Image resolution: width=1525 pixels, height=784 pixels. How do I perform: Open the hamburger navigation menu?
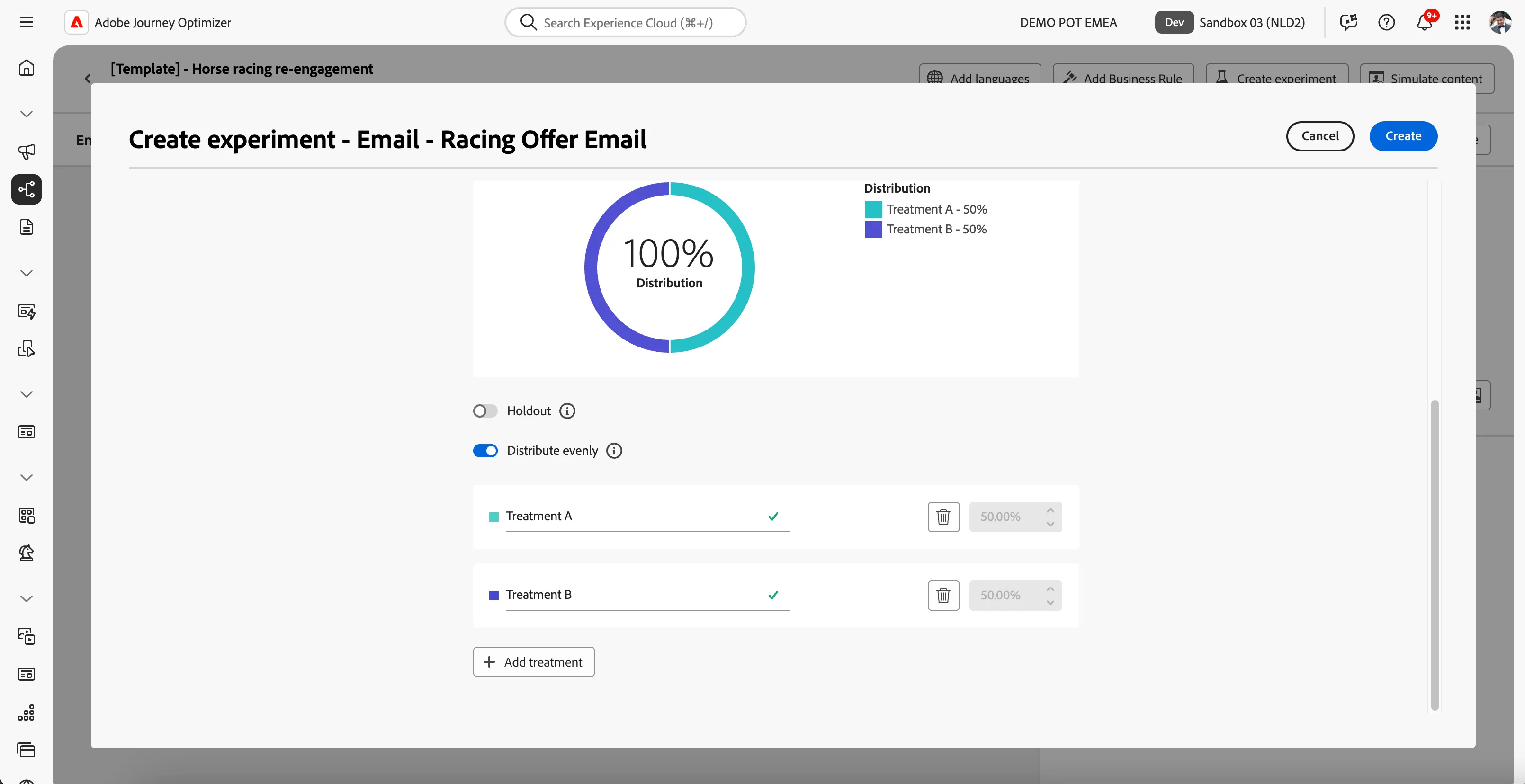pyautogui.click(x=26, y=22)
